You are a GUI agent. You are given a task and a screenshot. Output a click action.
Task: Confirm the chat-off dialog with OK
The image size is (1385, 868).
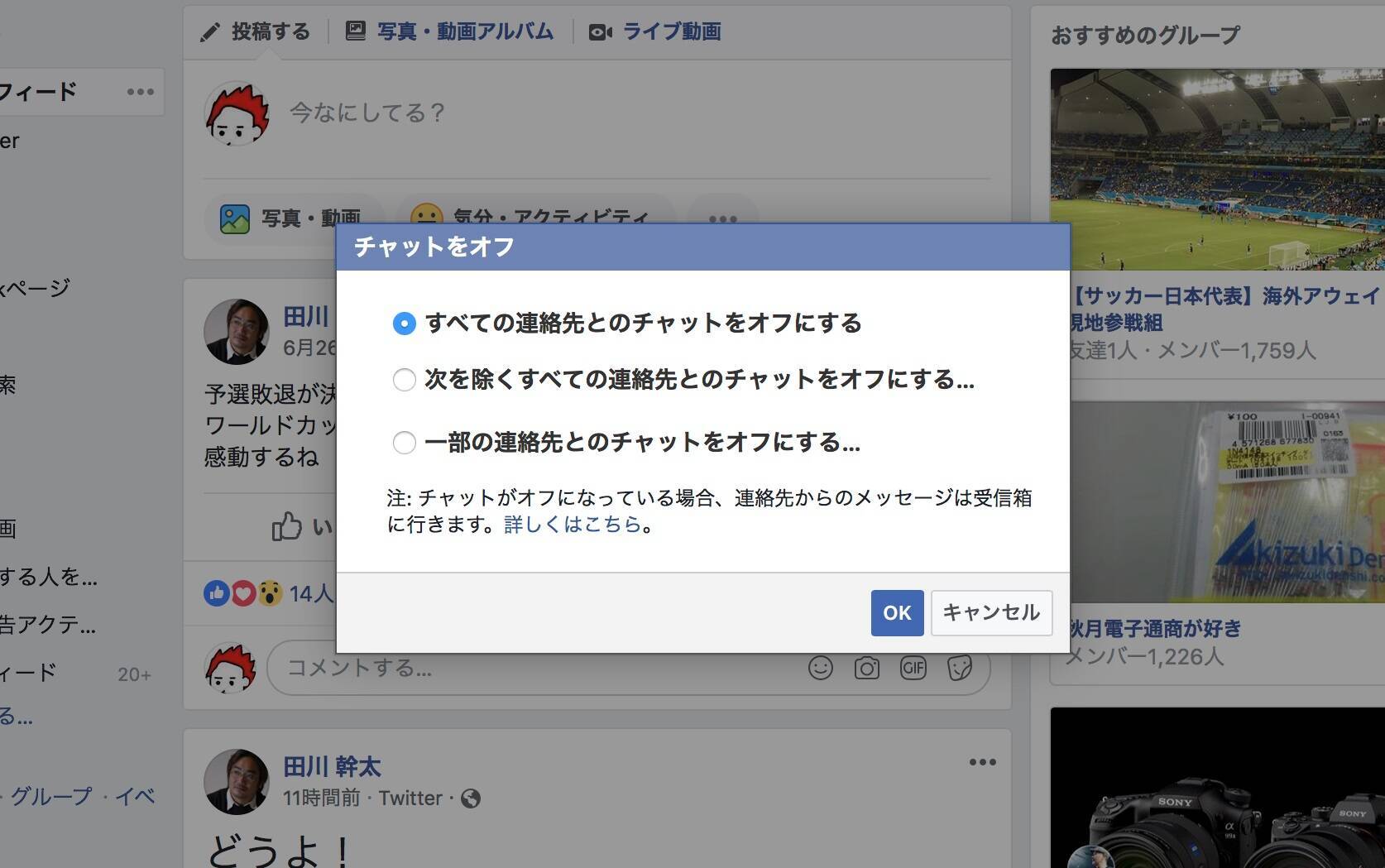click(897, 613)
